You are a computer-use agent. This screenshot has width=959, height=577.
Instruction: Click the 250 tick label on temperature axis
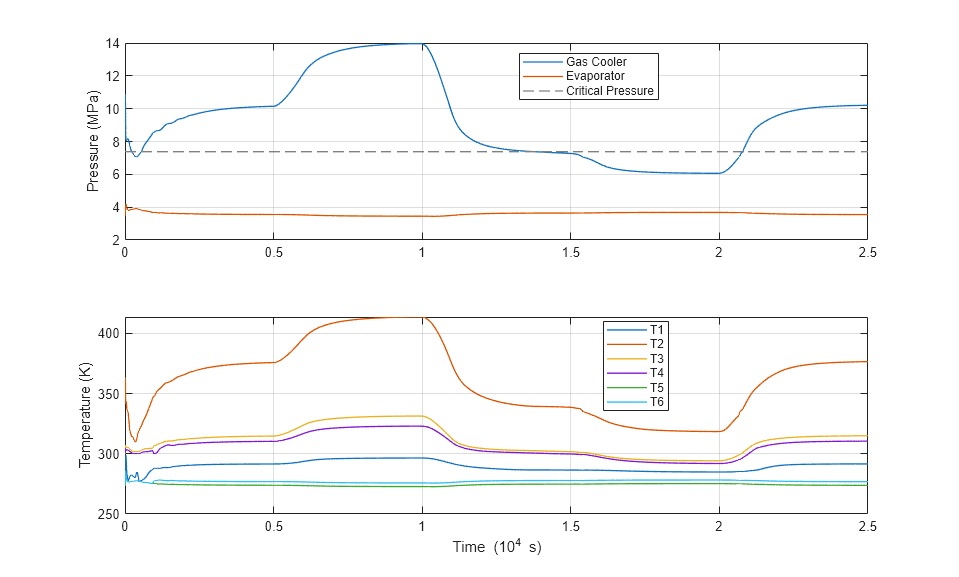click(109, 514)
